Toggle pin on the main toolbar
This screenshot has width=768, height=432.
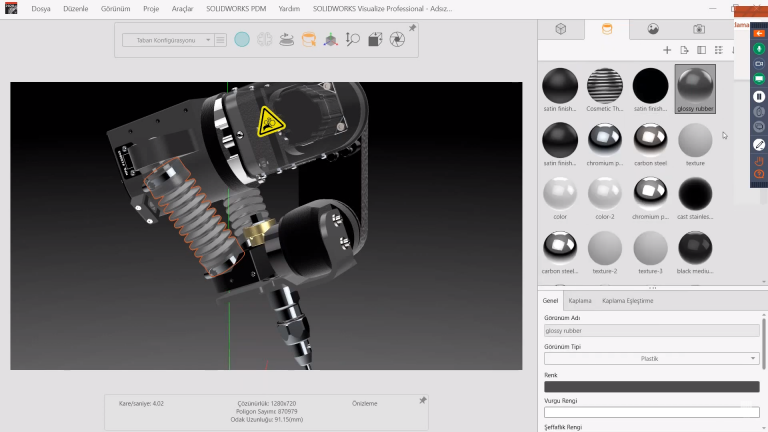pos(413,29)
